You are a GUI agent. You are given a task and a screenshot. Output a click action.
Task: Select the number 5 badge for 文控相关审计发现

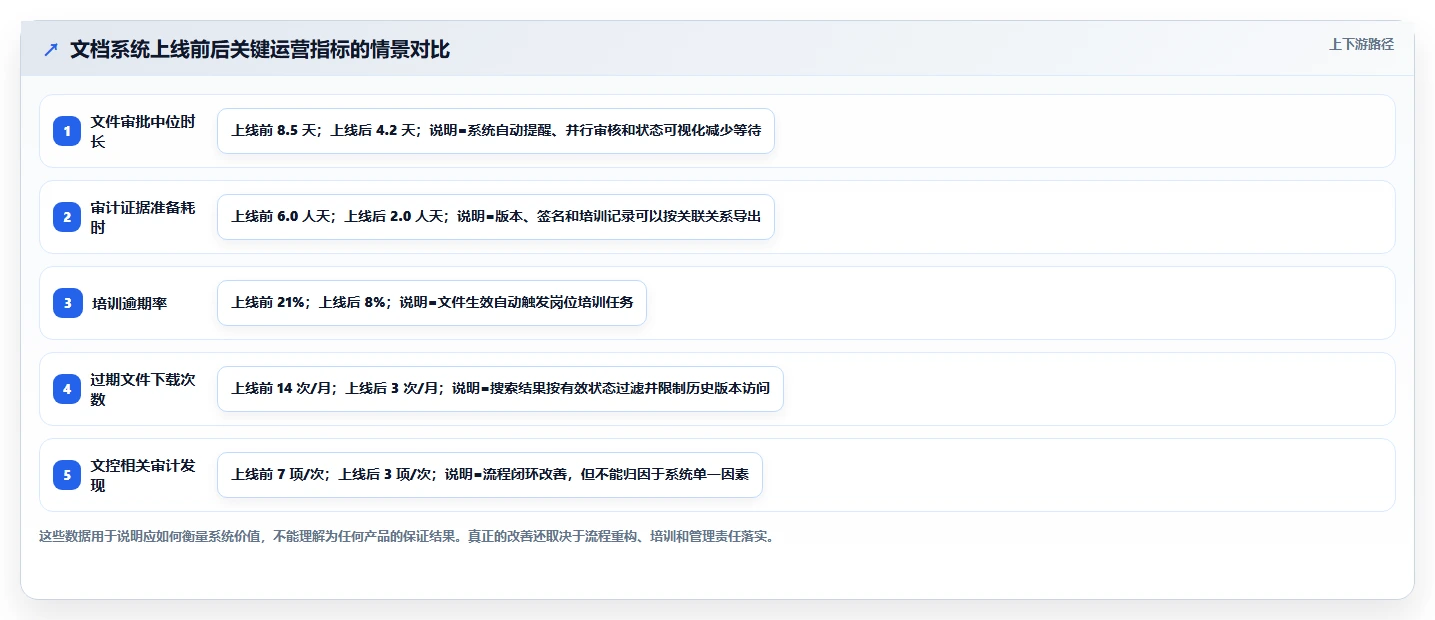[67, 475]
